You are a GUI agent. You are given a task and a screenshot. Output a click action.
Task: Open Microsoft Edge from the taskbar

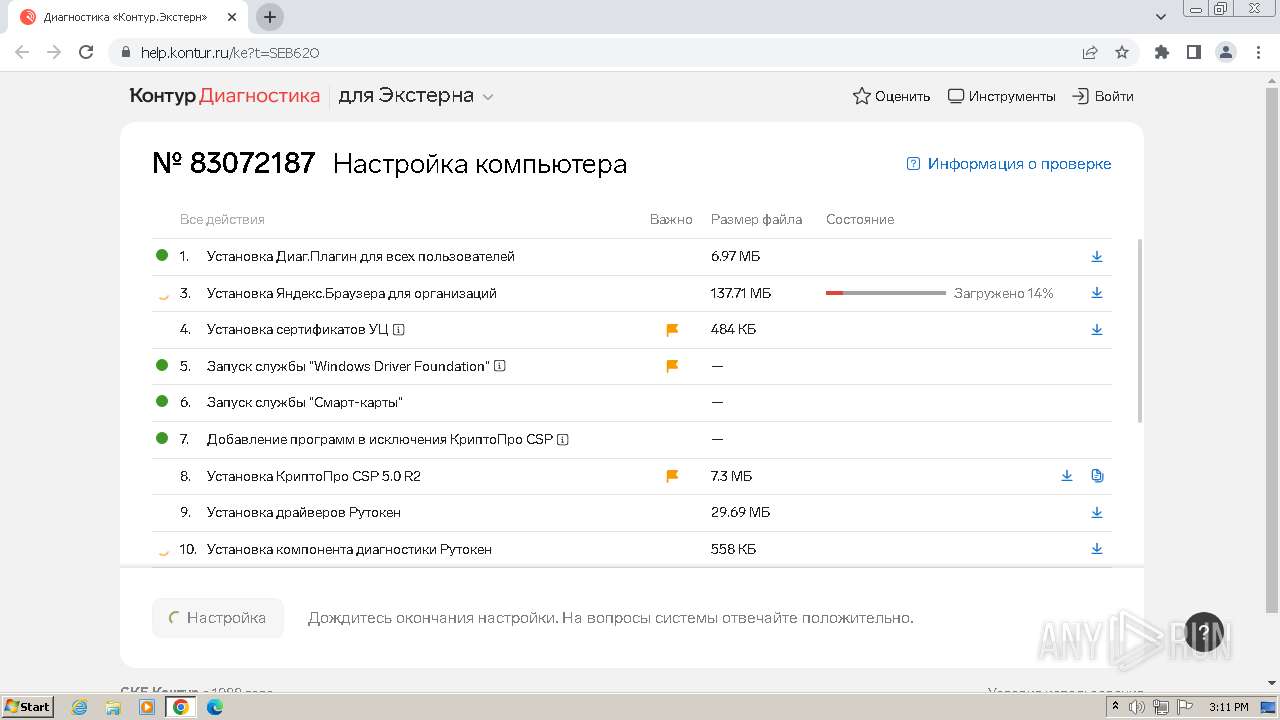[x=215, y=707]
